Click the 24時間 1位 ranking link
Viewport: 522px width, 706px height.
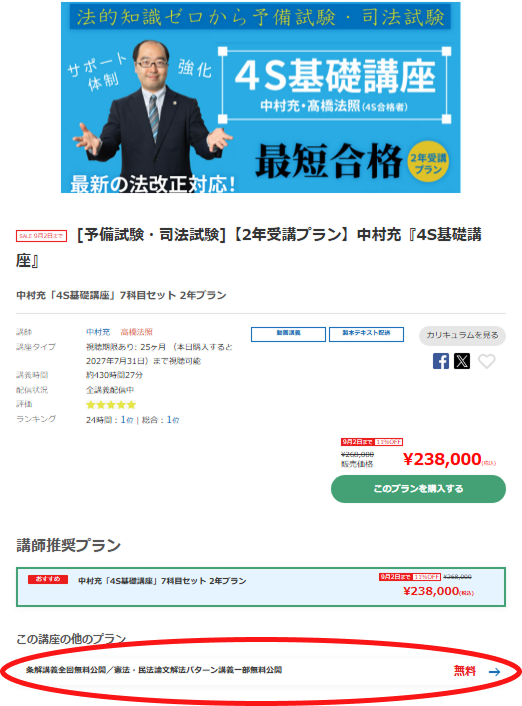[127, 420]
